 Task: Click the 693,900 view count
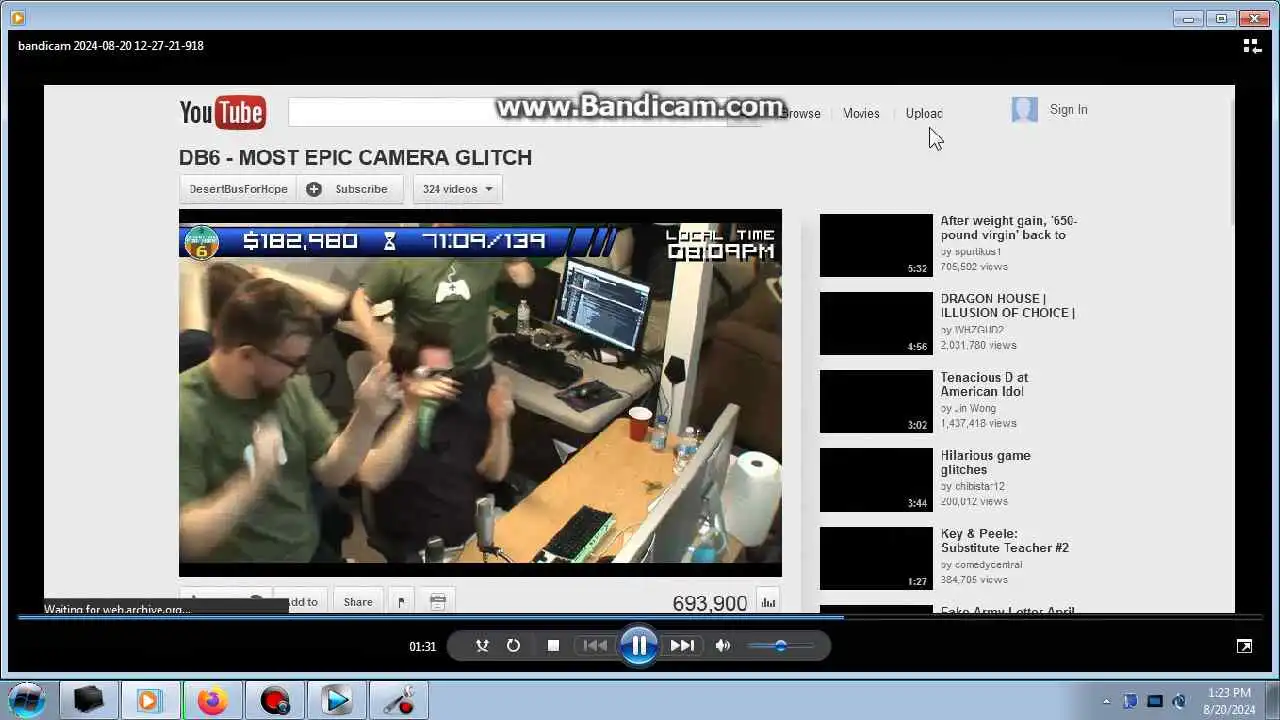(710, 603)
